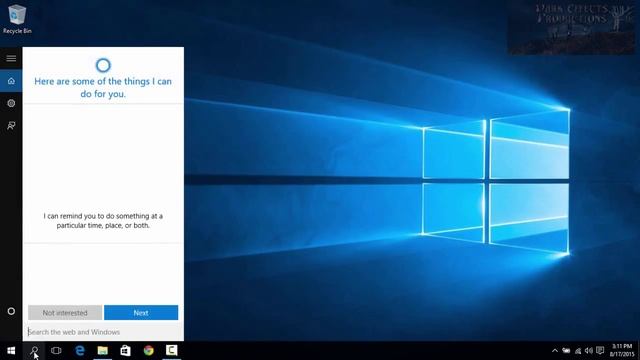Open the Windows Start button
Screen dimensions: 640x360
click(x=11, y=351)
